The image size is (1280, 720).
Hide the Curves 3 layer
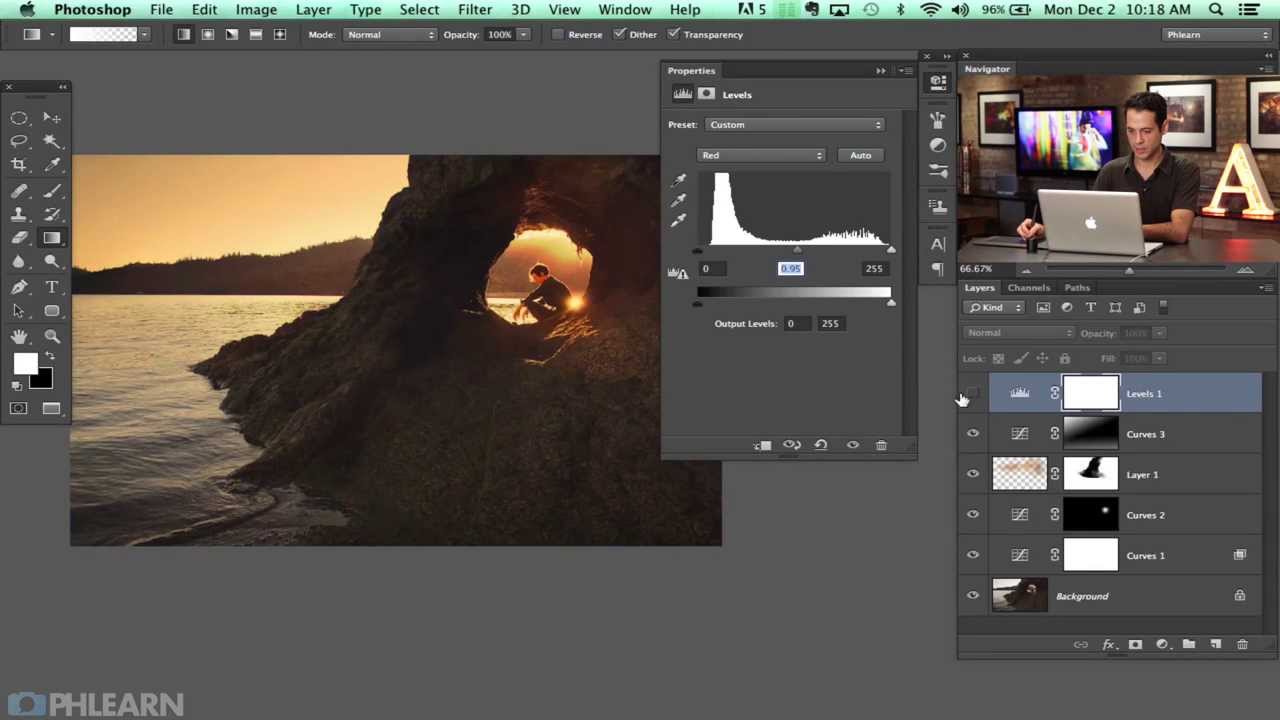pos(973,434)
